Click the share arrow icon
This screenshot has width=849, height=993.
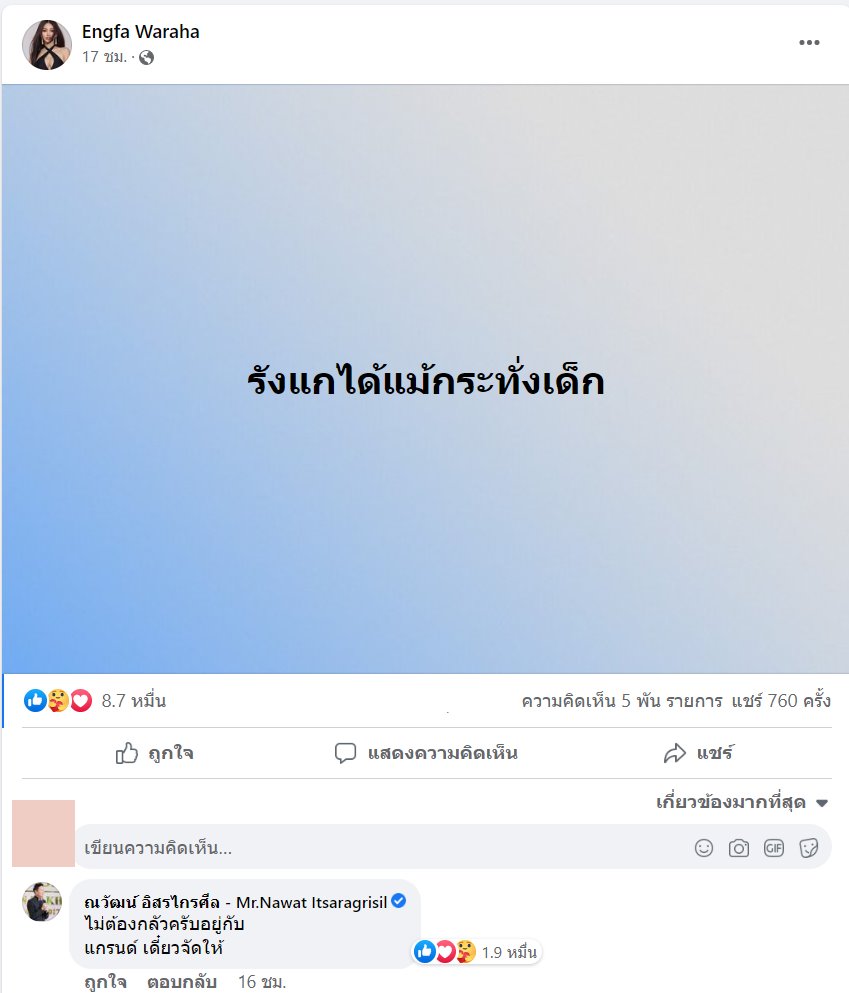coord(674,753)
